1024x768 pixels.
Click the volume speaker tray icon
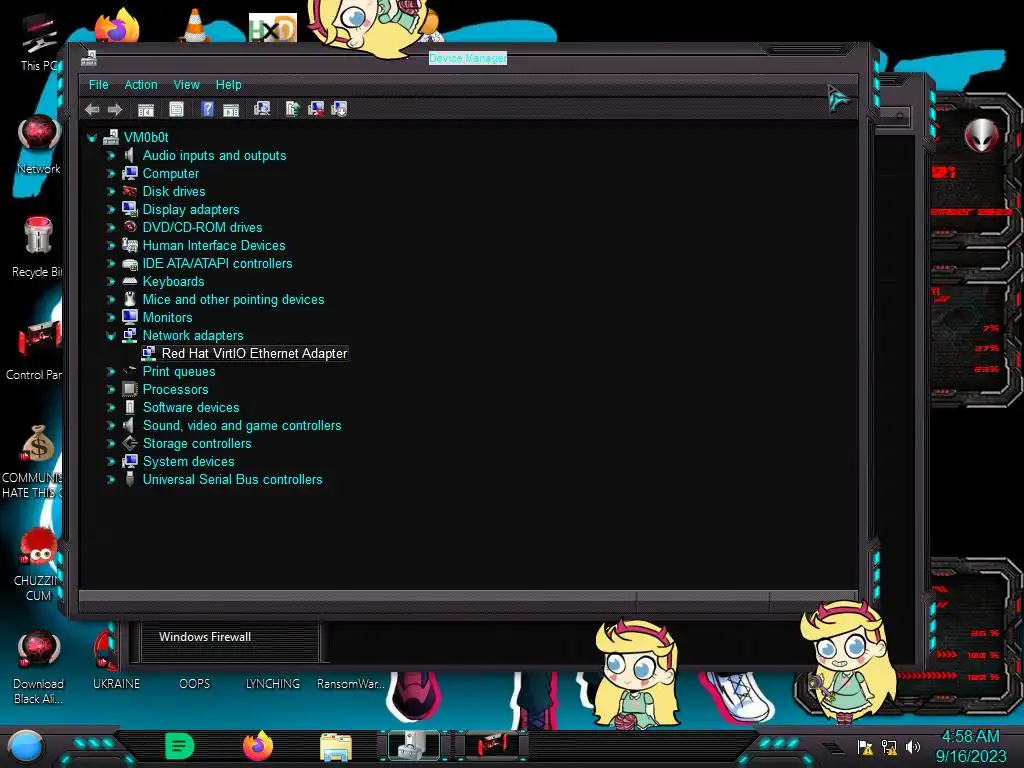(913, 746)
